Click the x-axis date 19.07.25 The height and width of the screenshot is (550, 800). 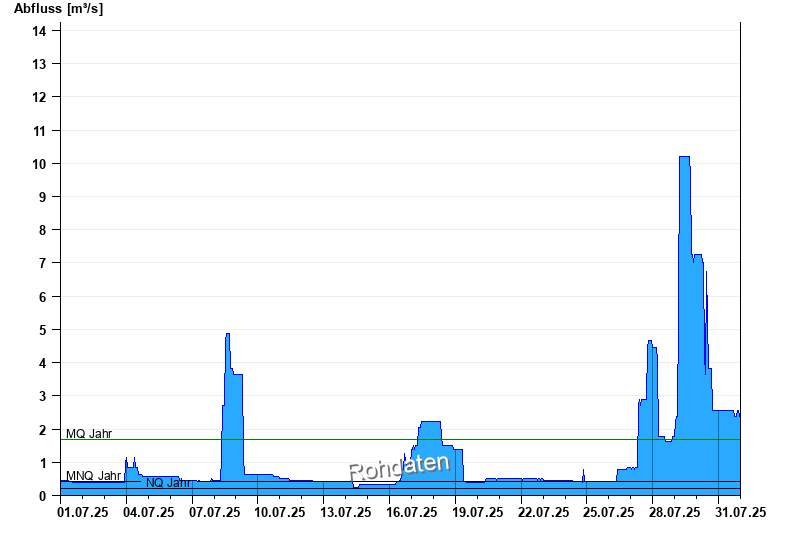click(x=478, y=512)
